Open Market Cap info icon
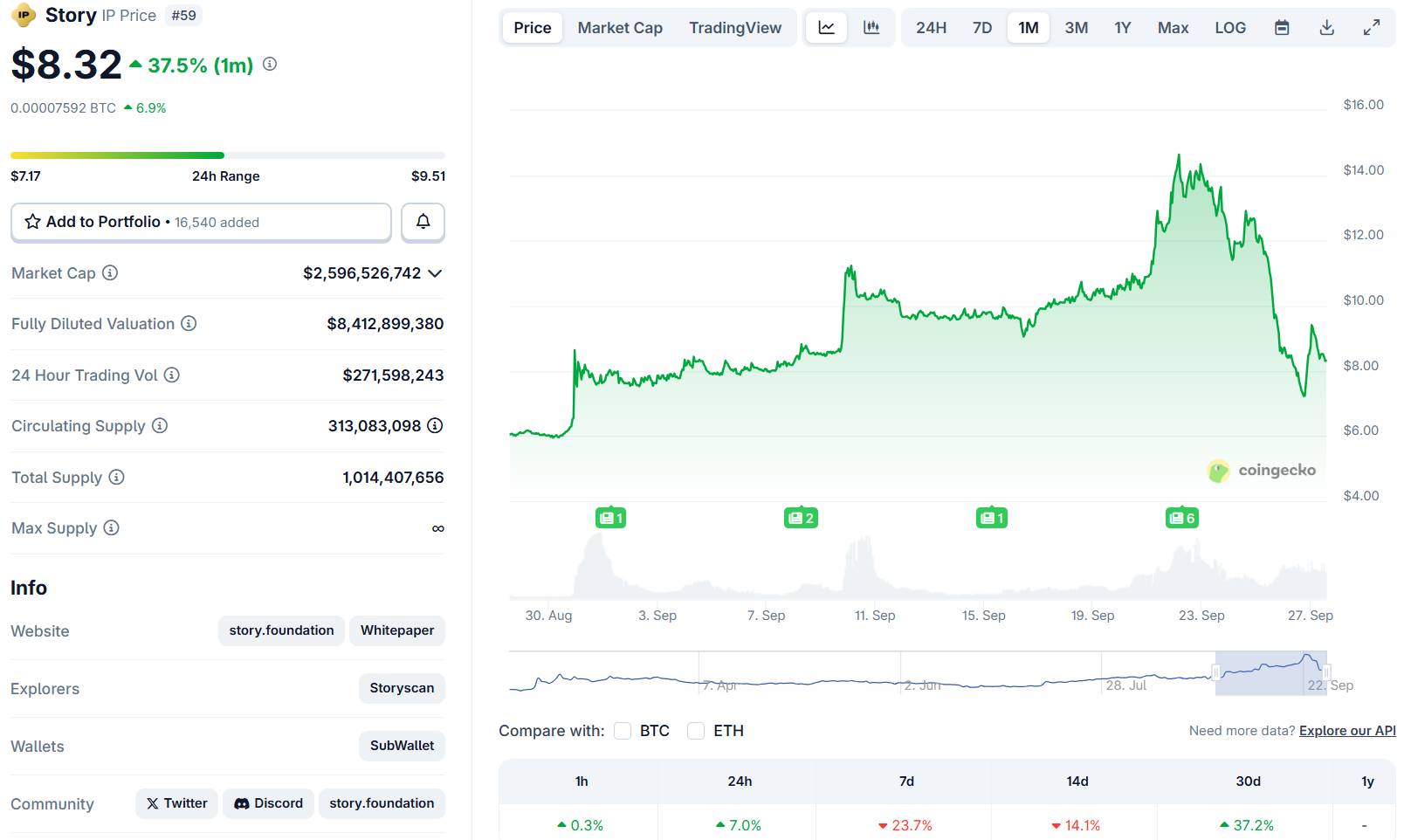1411x840 pixels. (x=110, y=272)
